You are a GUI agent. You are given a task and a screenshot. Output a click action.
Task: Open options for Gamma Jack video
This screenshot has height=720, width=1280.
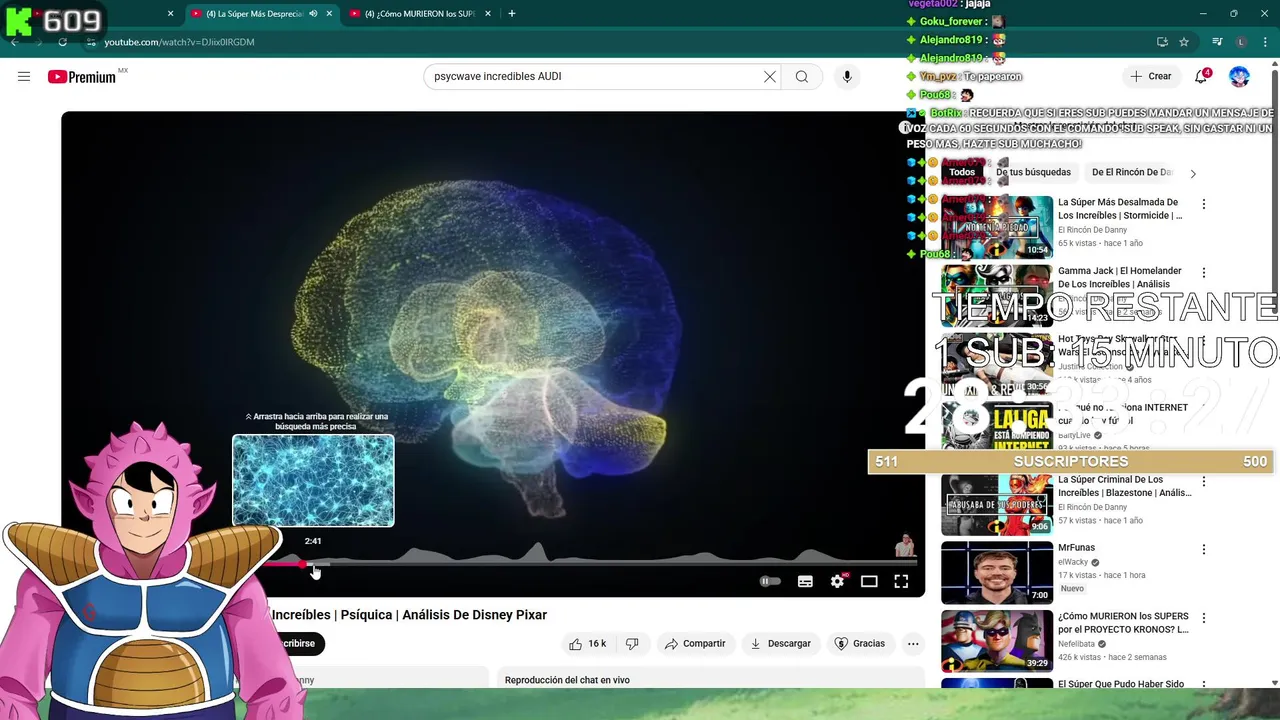pos(1204,273)
